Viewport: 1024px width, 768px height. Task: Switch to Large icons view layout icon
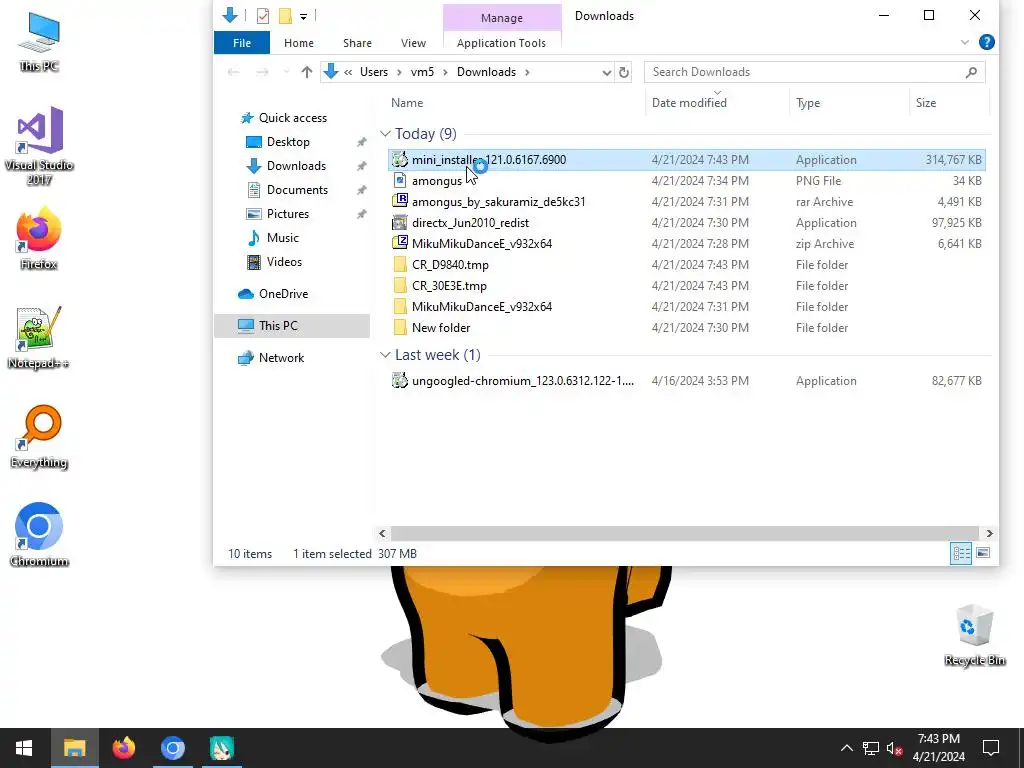(x=983, y=554)
